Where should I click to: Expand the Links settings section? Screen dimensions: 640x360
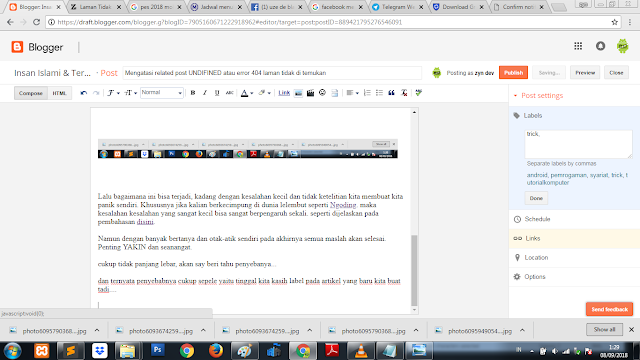[574, 238]
